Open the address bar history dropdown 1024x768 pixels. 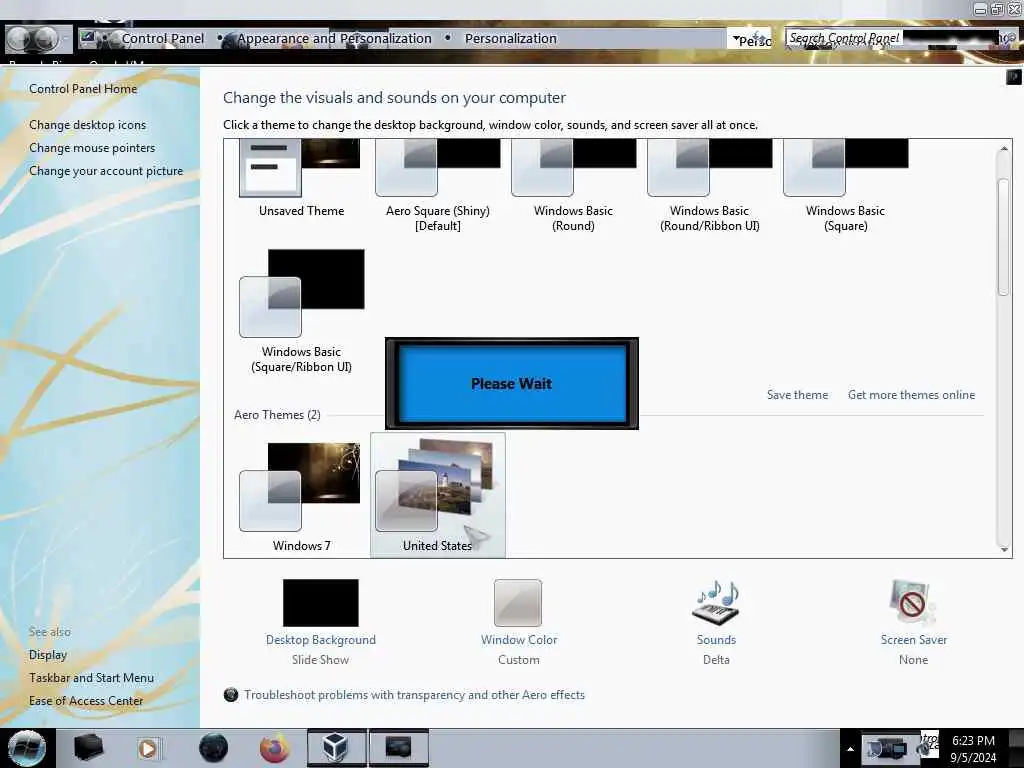[x=737, y=39]
